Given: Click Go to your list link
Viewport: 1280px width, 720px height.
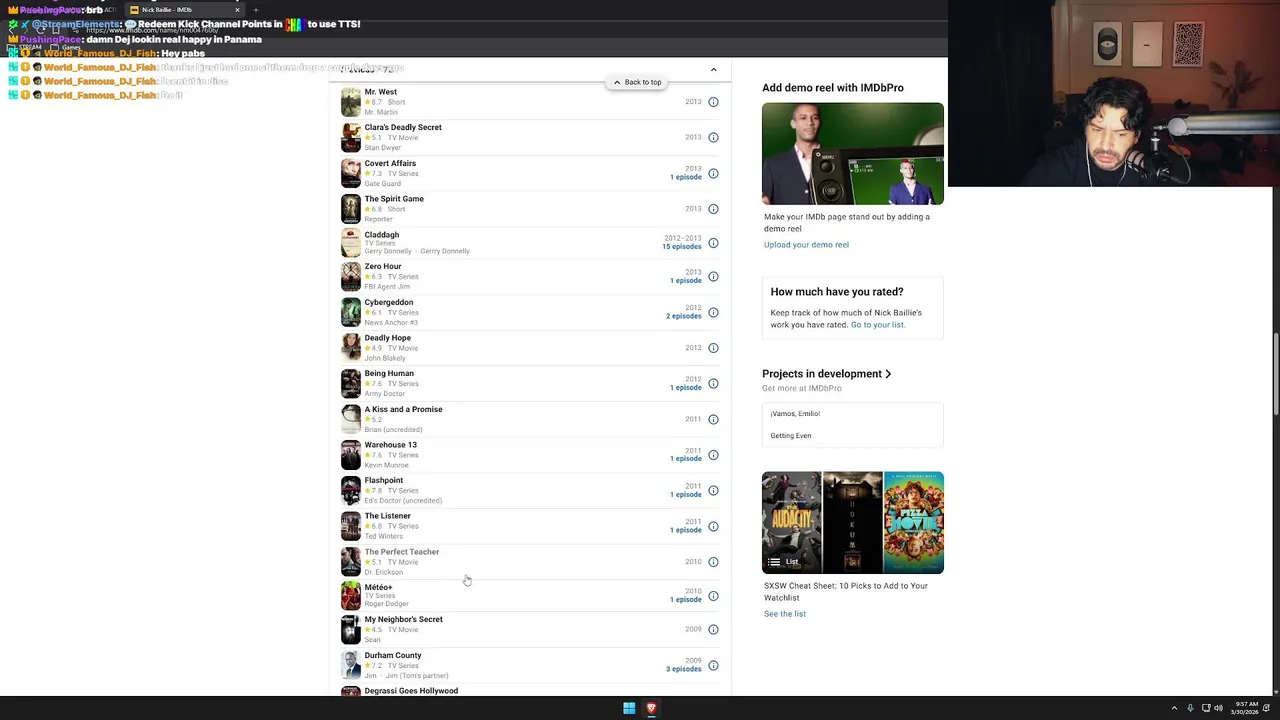Looking at the screenshot, I should [877, 325].
